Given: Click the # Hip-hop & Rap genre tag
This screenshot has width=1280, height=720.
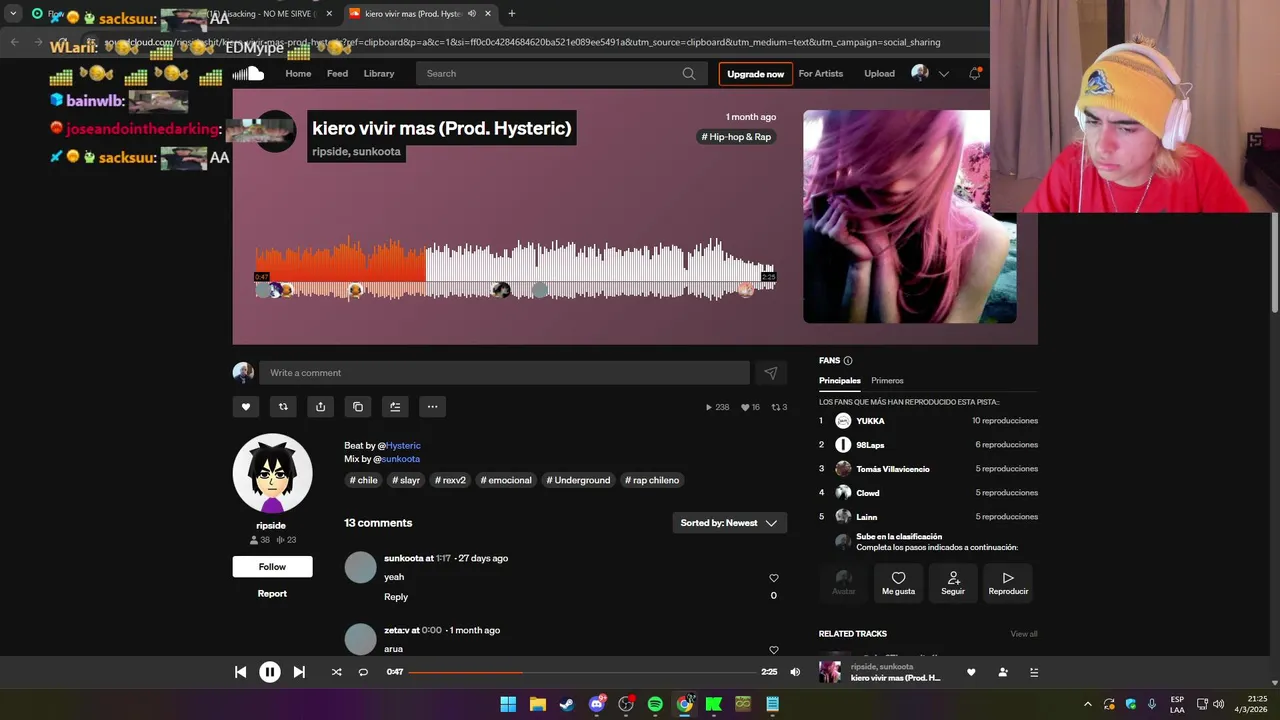Looking at the screenshot, I should click(x=736, y=137).
